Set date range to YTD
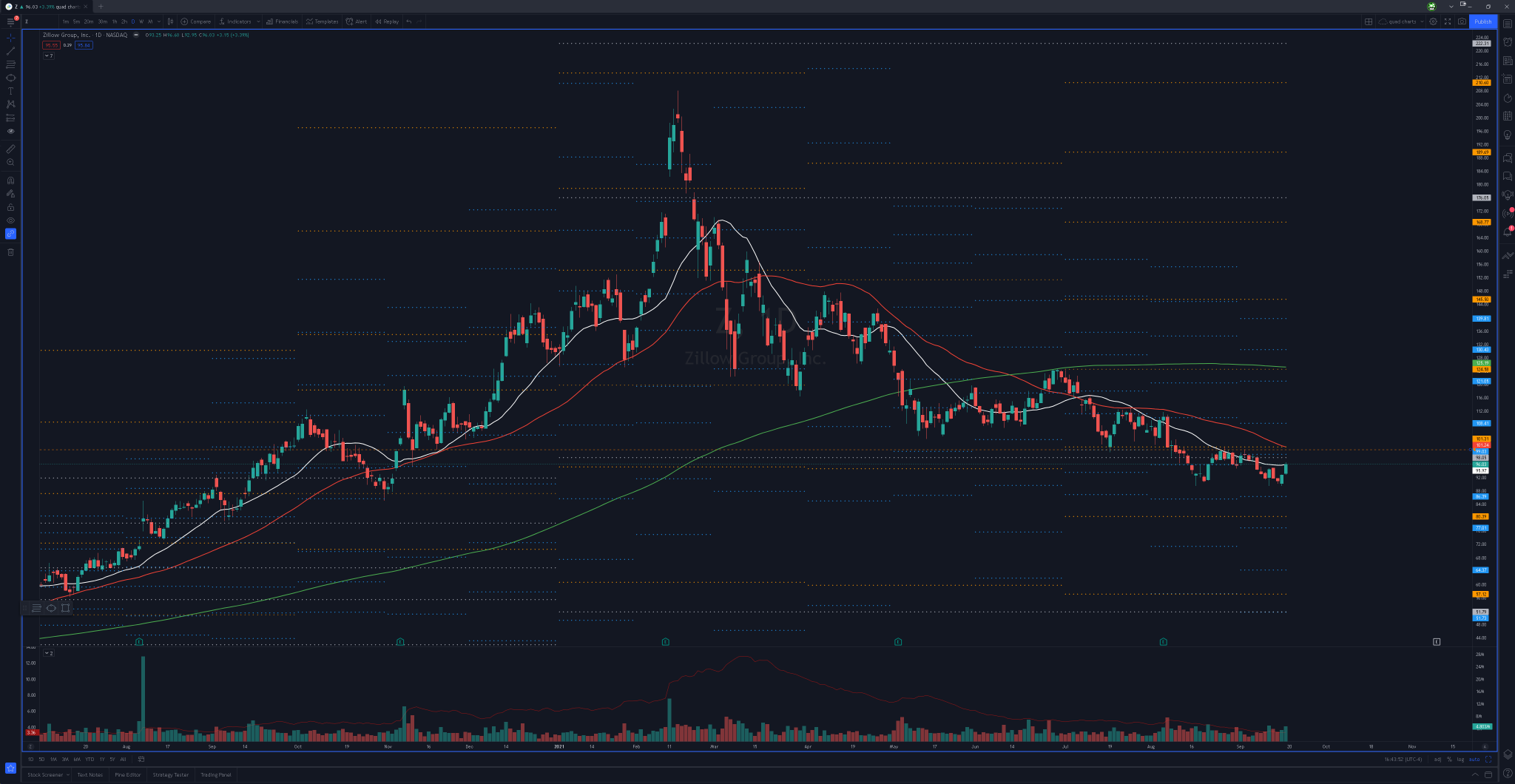This screenshot has width=1515, height=784. point(90,759)
